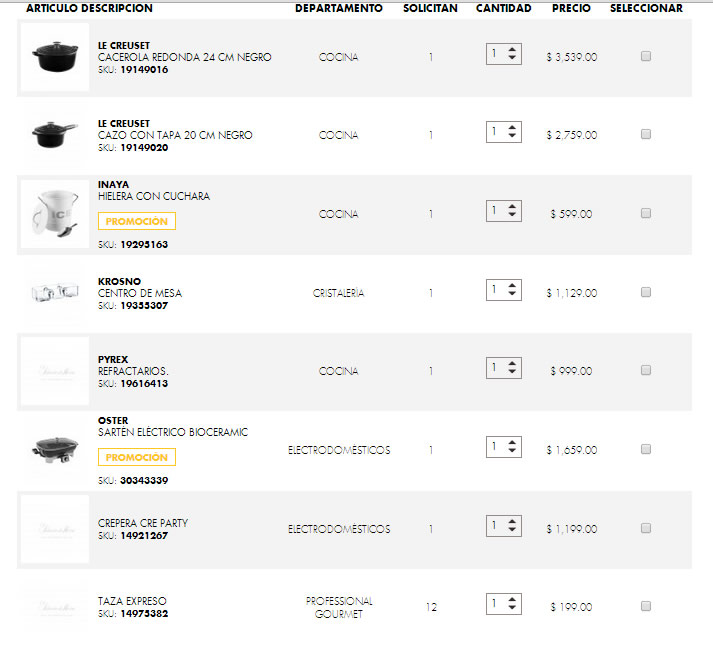Click the Promoción badge on Hielera item

(137, 222)
